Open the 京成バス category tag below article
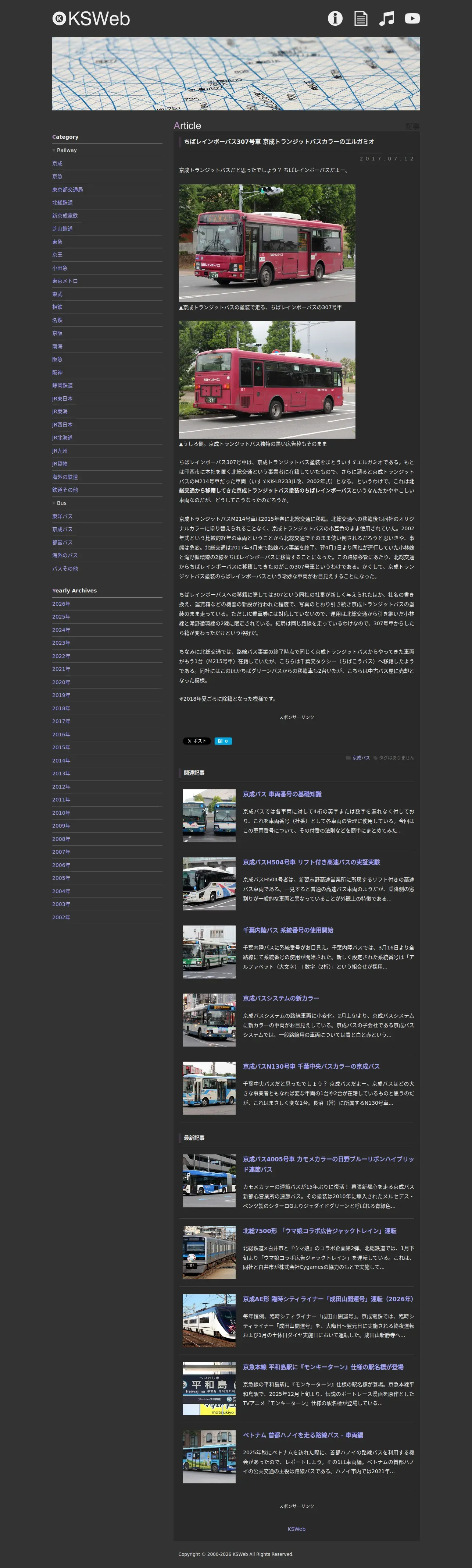Image resolution: width=472 pixels, height=1568 pixels. [x=361, y=758]
